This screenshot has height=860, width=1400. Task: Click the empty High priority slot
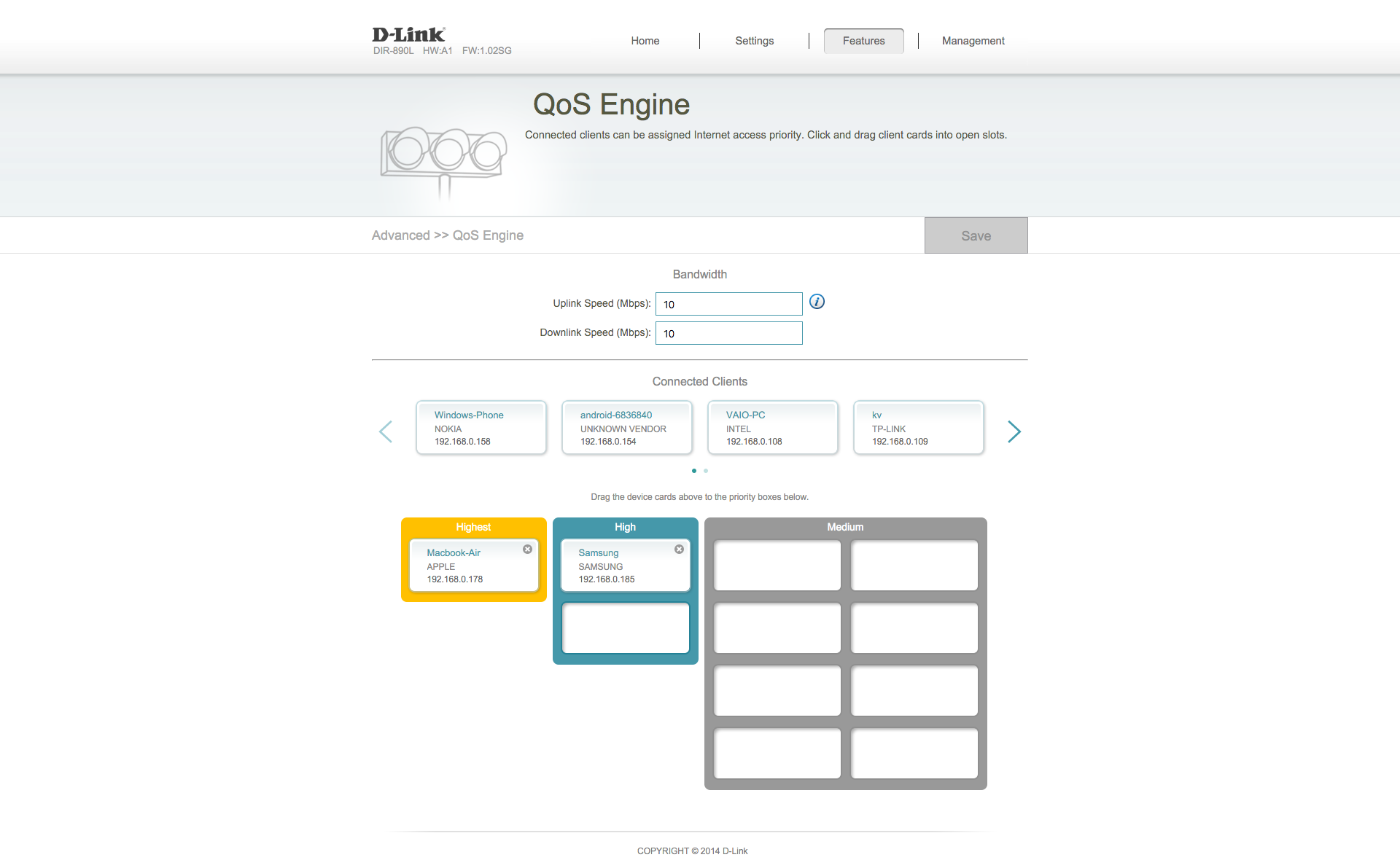(625, 628)
